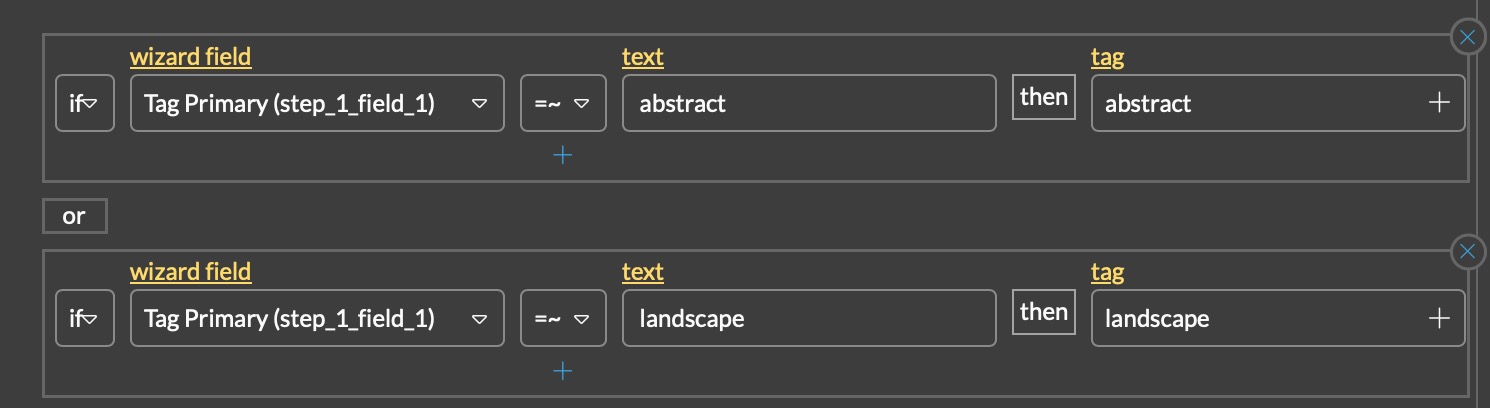The image size is (1490, 408).
Task: Remove the landscape rule with X icon
Action: 1467,253
